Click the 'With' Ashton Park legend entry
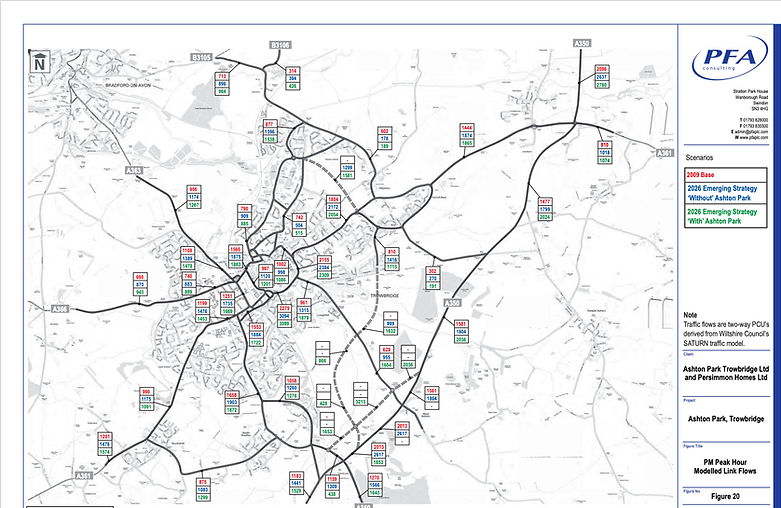Viewport: 781px width, 508px height. click(726, 216)
